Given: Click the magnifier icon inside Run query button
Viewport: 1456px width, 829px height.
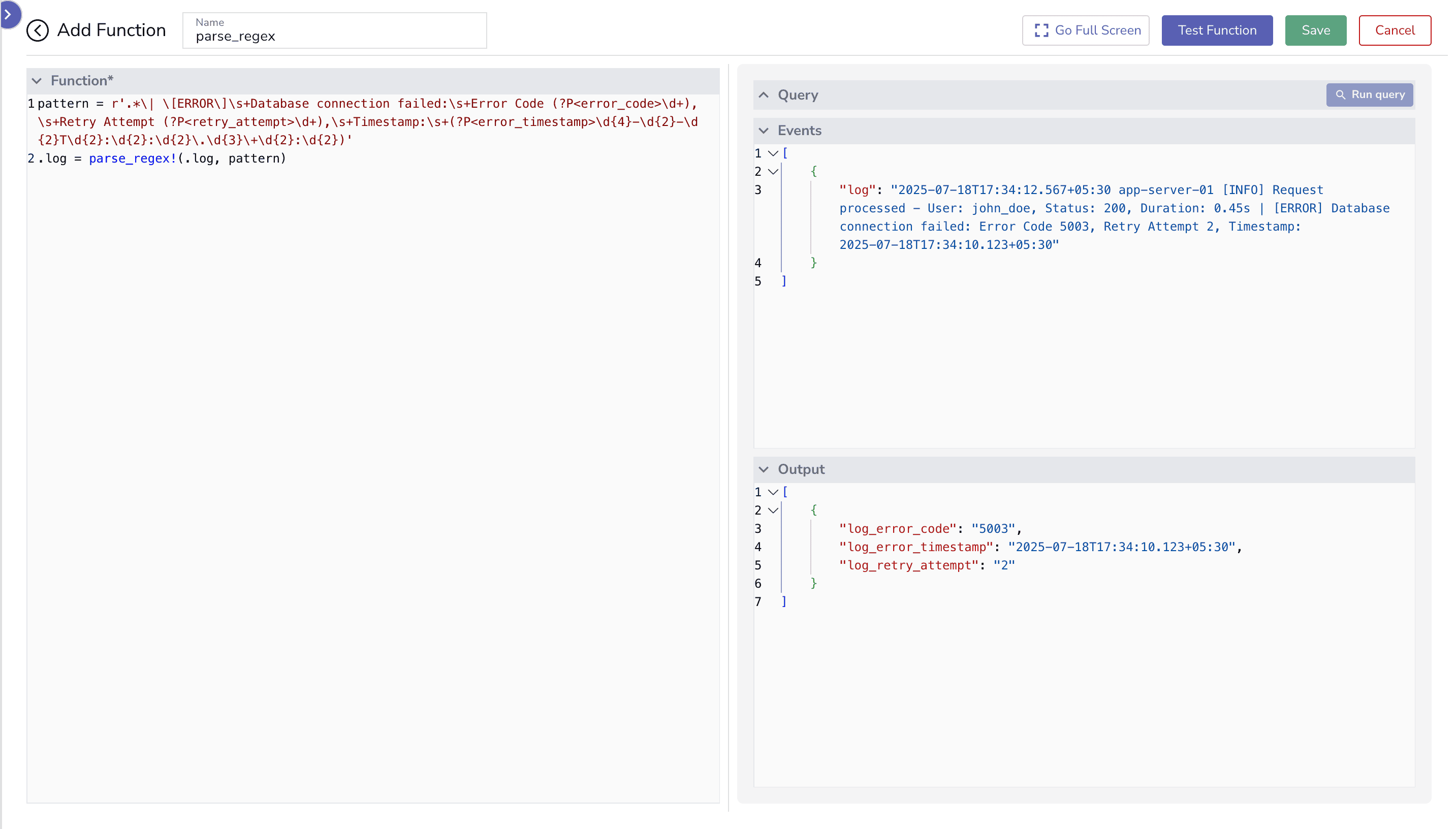Looking at the screenshot, I should coord(1339,94).
